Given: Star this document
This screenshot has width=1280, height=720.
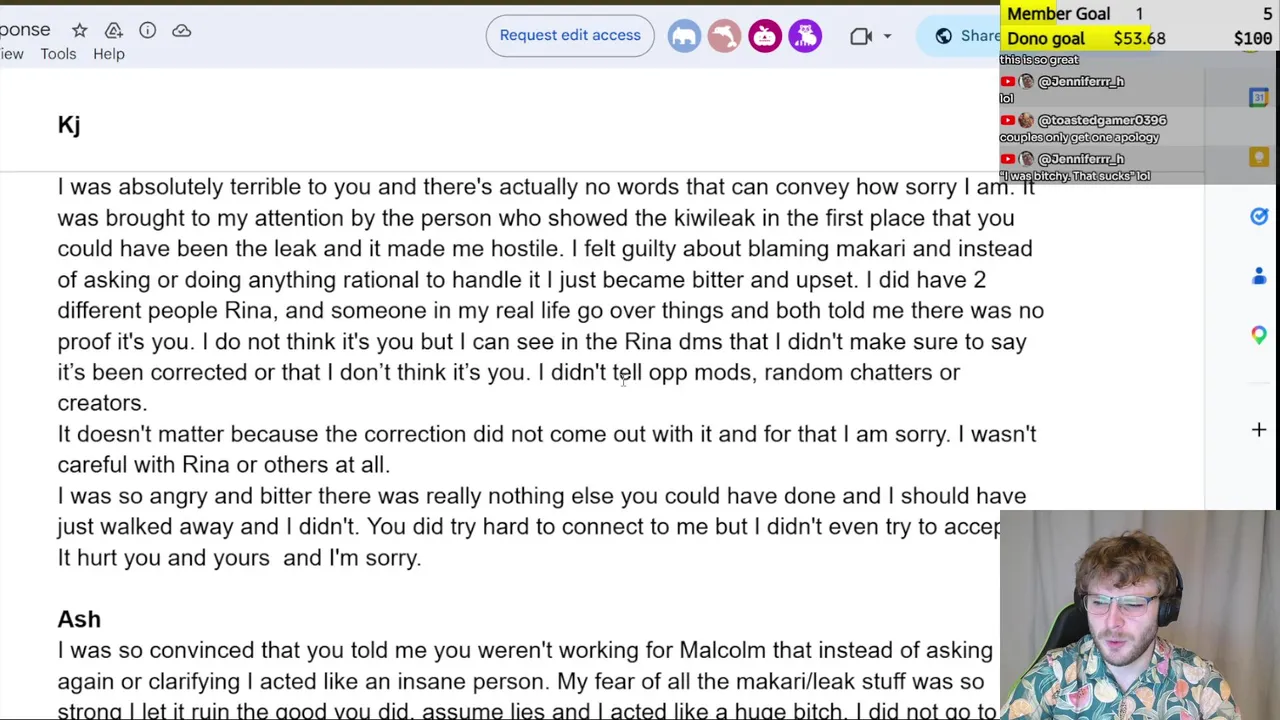Looking at the screenshot, I should pos(80,31).
